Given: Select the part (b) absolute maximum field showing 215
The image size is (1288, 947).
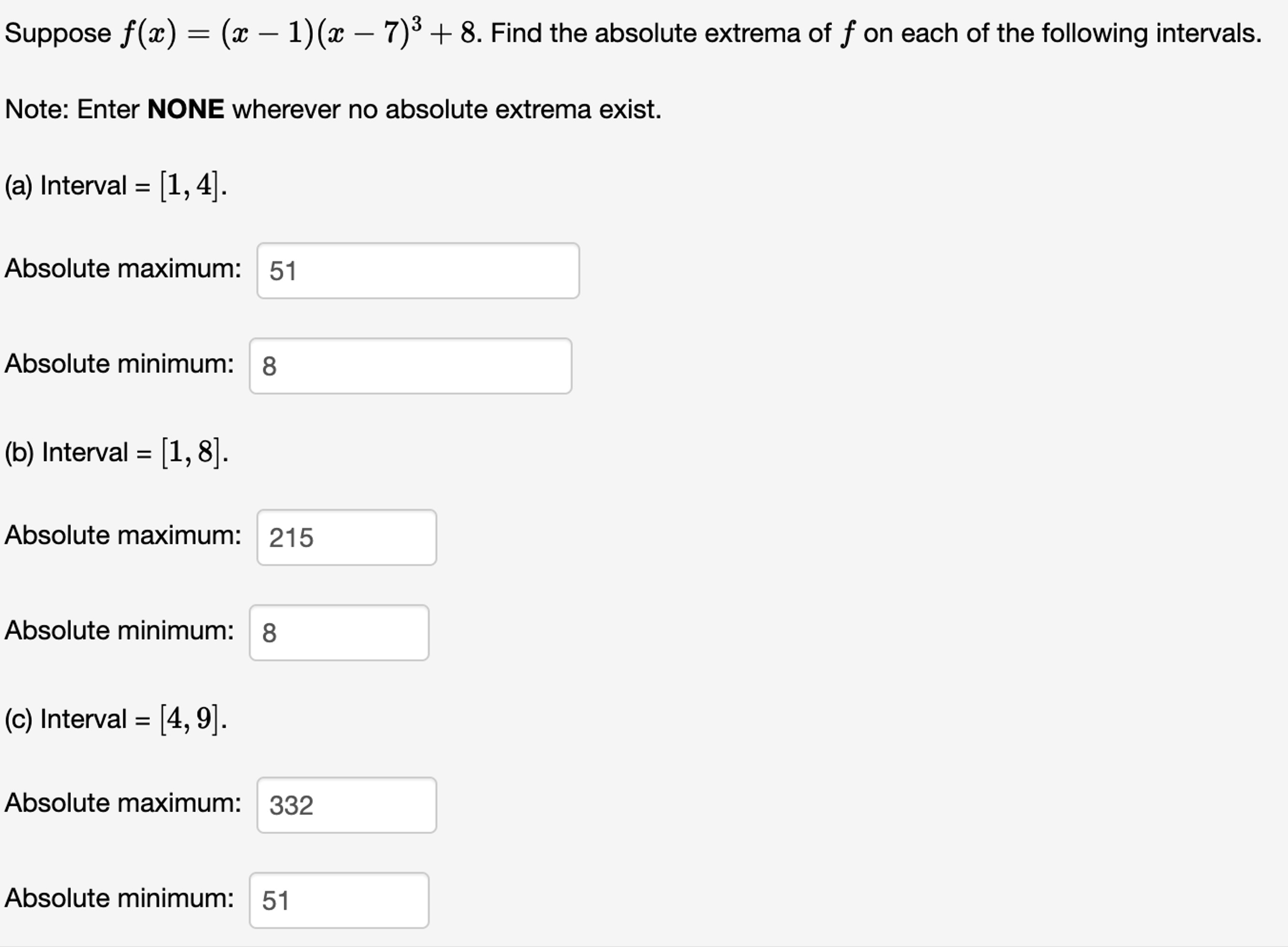Looking at the screenshot, I should pos(347,537).
